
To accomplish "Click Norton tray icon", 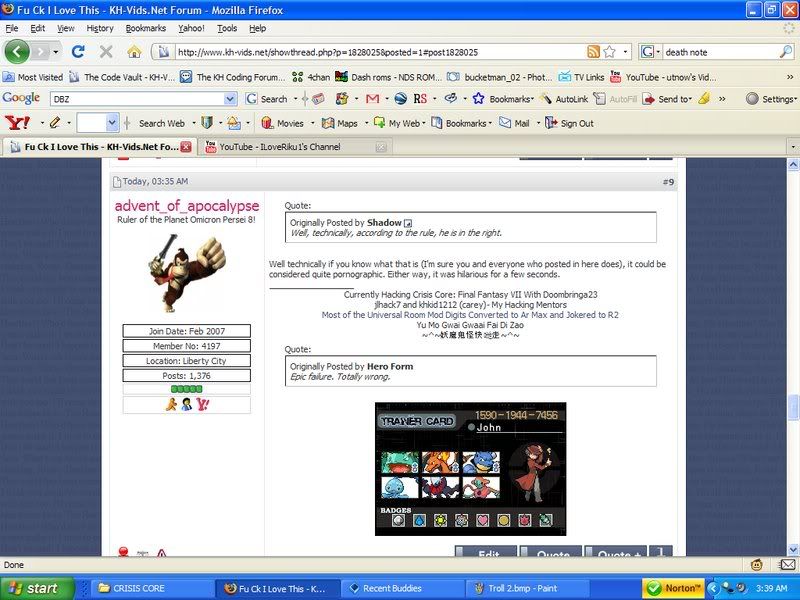I will point(673,588).
